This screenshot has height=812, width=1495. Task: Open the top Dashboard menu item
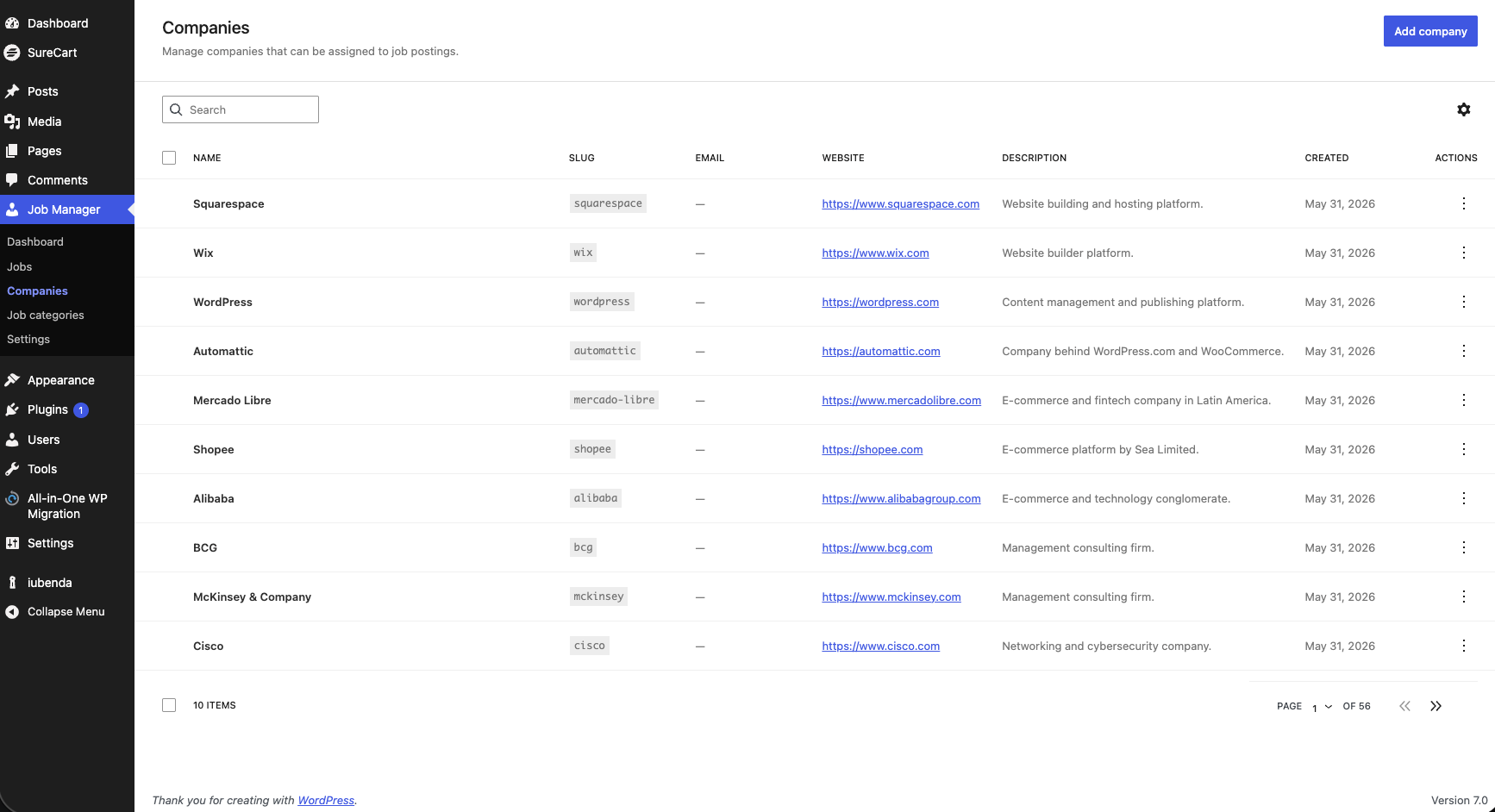click(58, 23)
